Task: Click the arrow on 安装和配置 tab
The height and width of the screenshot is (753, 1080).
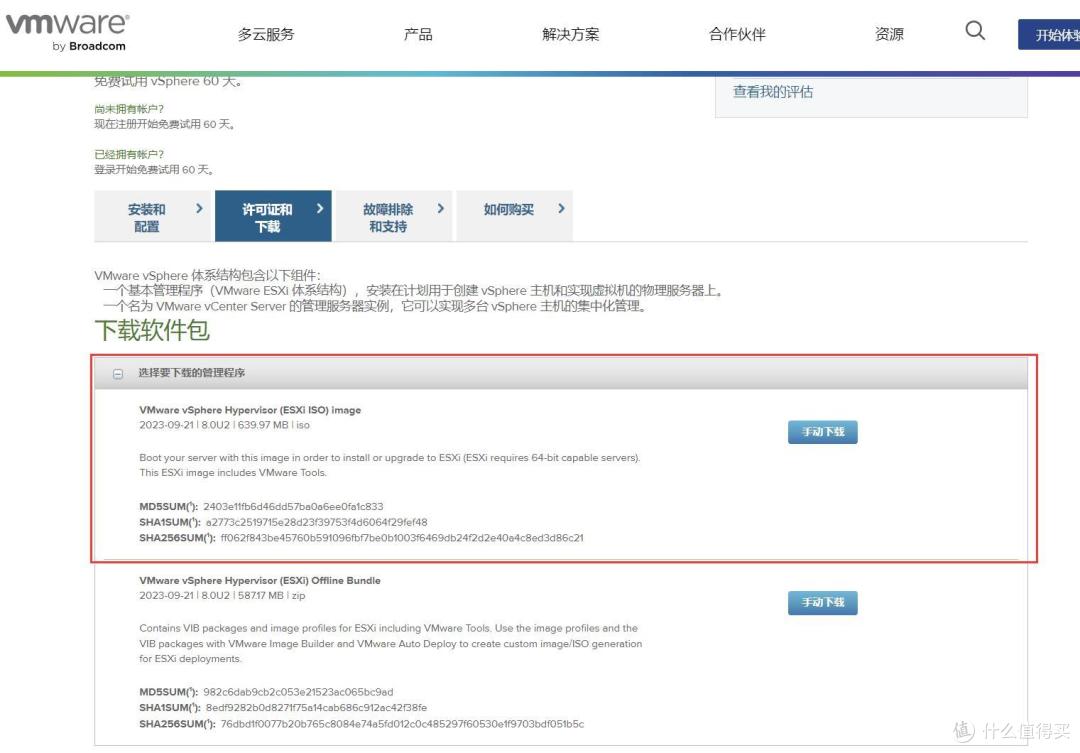Action: click(199, 208)
